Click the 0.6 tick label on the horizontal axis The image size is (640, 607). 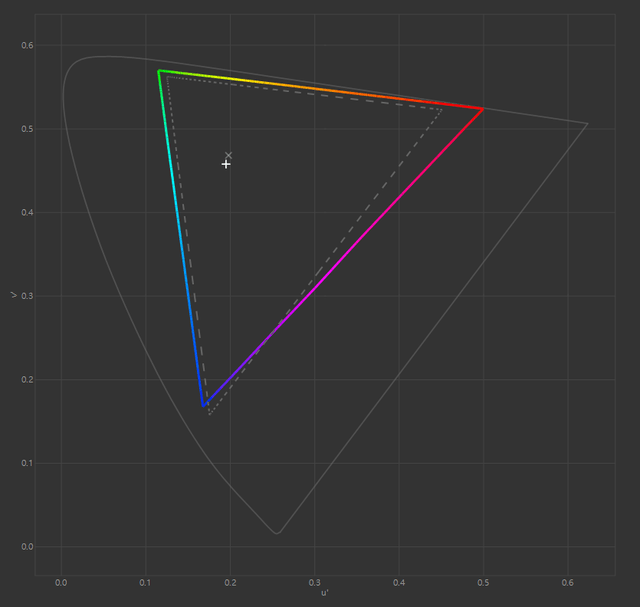pyautogui.click(x=569, y=579)
